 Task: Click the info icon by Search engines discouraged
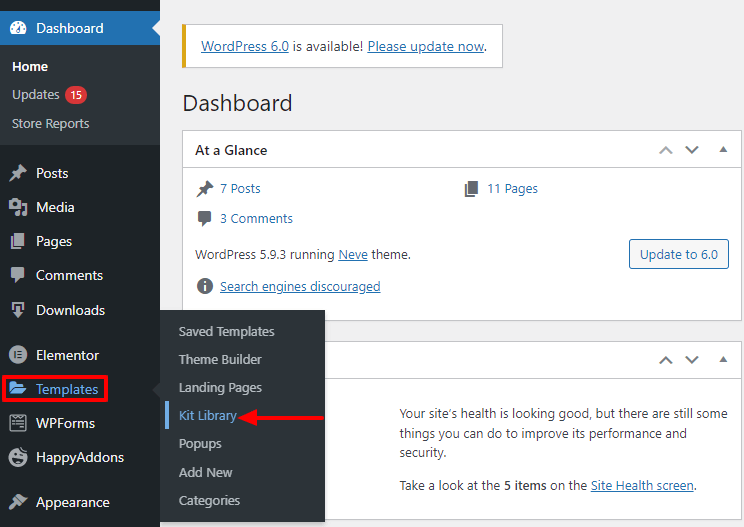coord(205,286)
